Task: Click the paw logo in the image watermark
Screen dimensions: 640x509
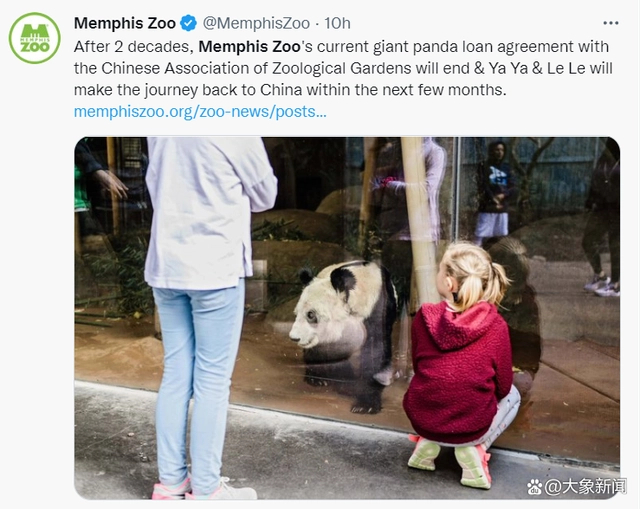Action: pyautogui.click(x=534, y=487)
